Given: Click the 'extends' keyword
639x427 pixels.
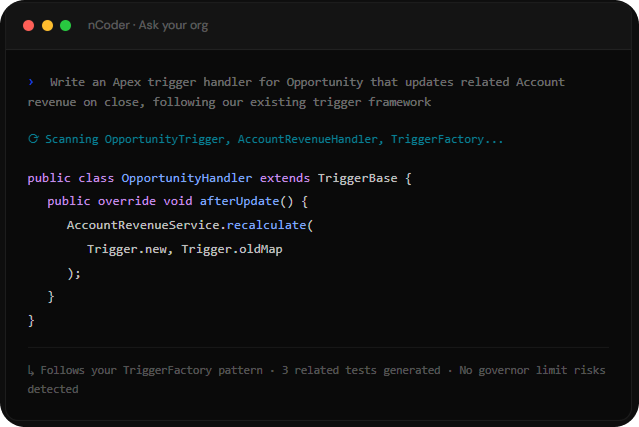Looking at the screenshot, I should [285, 178].
